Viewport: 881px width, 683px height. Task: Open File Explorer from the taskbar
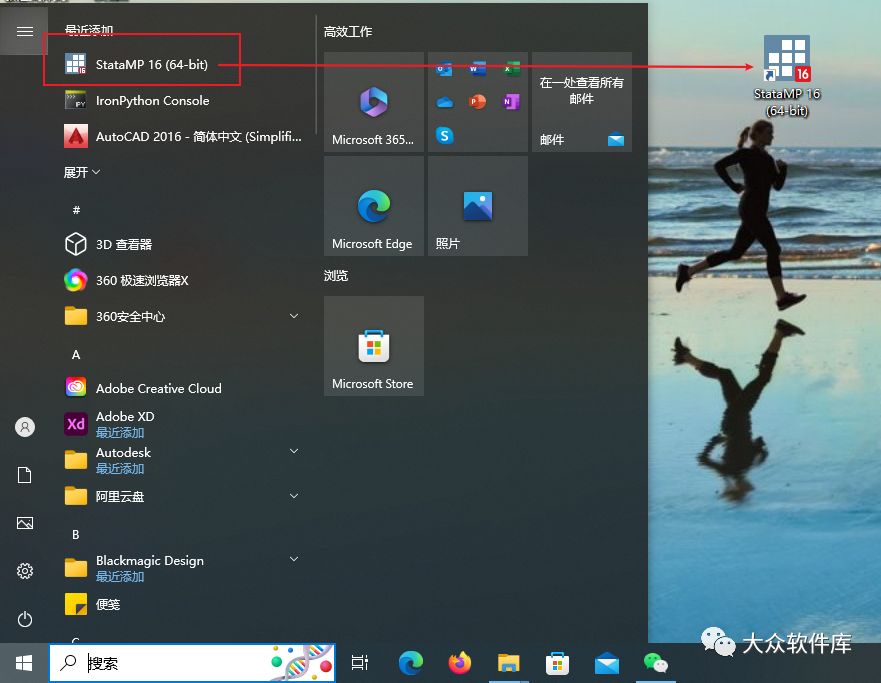point(508,663)
